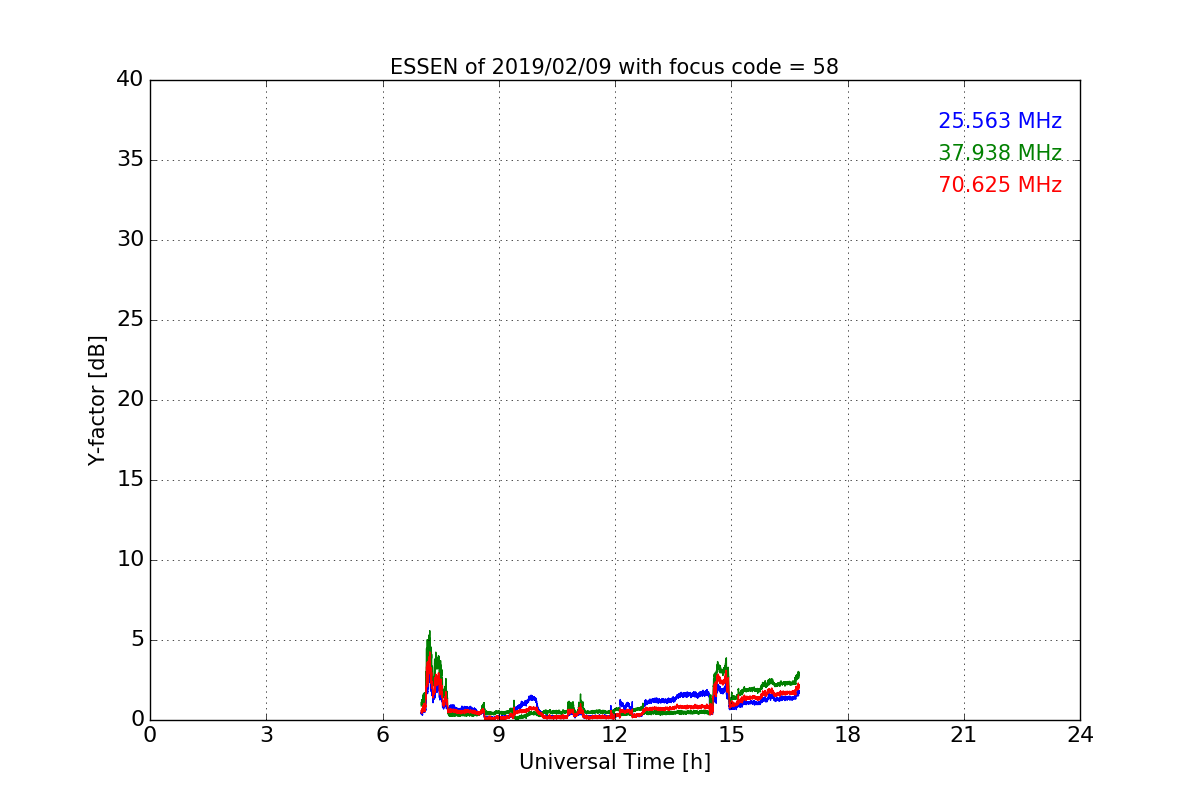Click the Y-factor [dB] axis label
This screenshot has height=800, width=1200.
click(x=97, y=400)
